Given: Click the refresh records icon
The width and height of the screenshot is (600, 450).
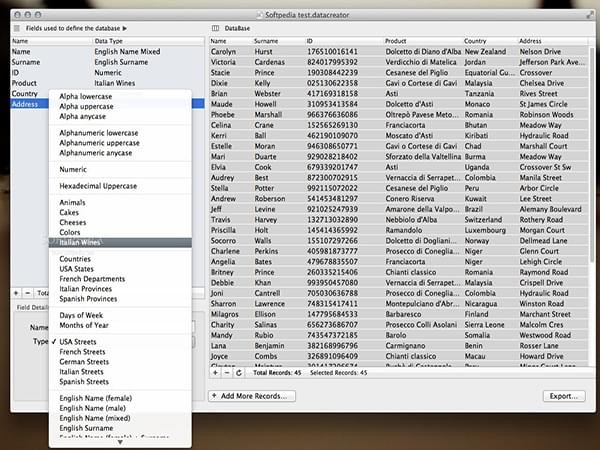Looking at the screenshot, I should (x=240, y=372).
